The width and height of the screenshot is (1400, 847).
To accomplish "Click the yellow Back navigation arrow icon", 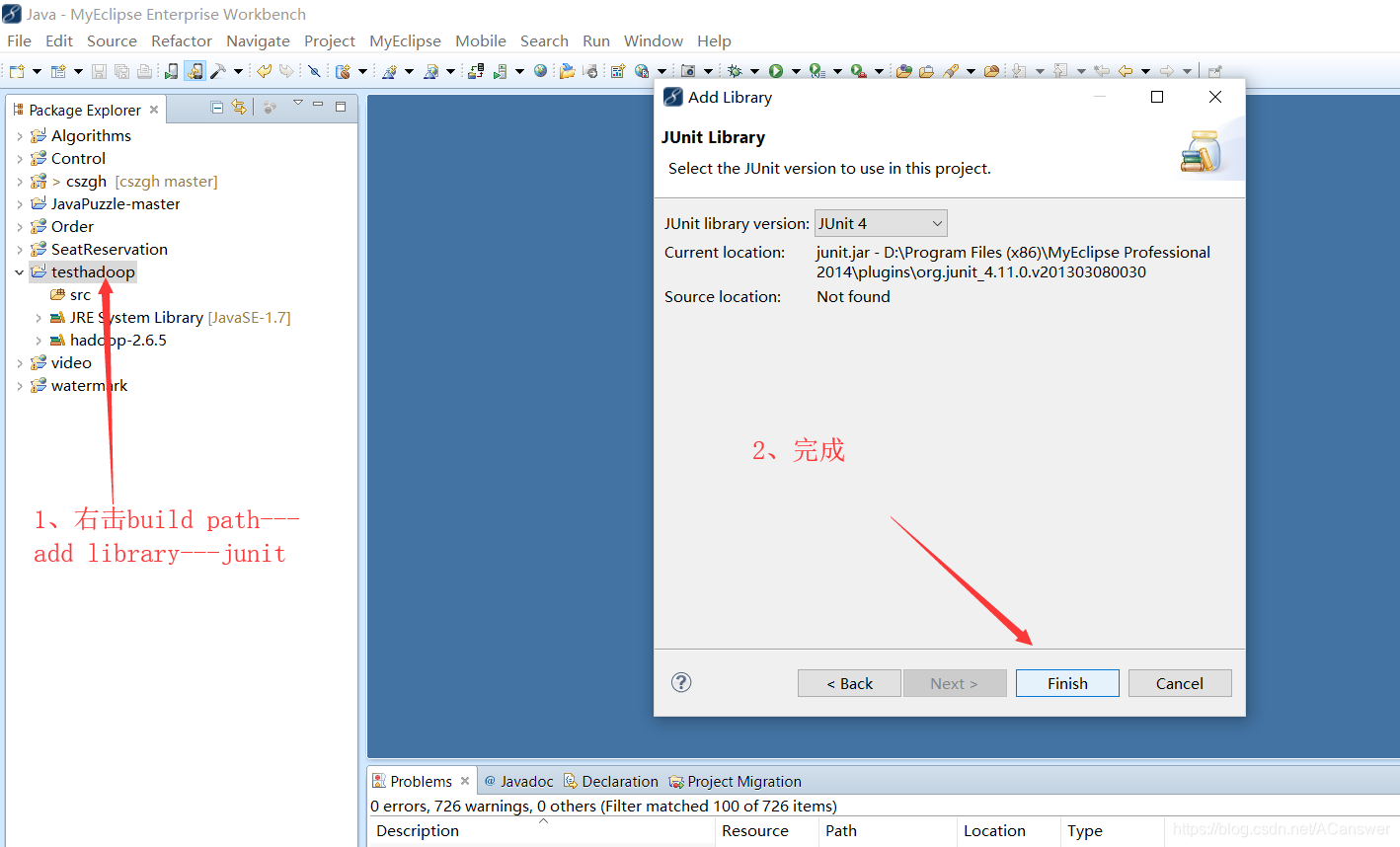I will (1126, 71).
